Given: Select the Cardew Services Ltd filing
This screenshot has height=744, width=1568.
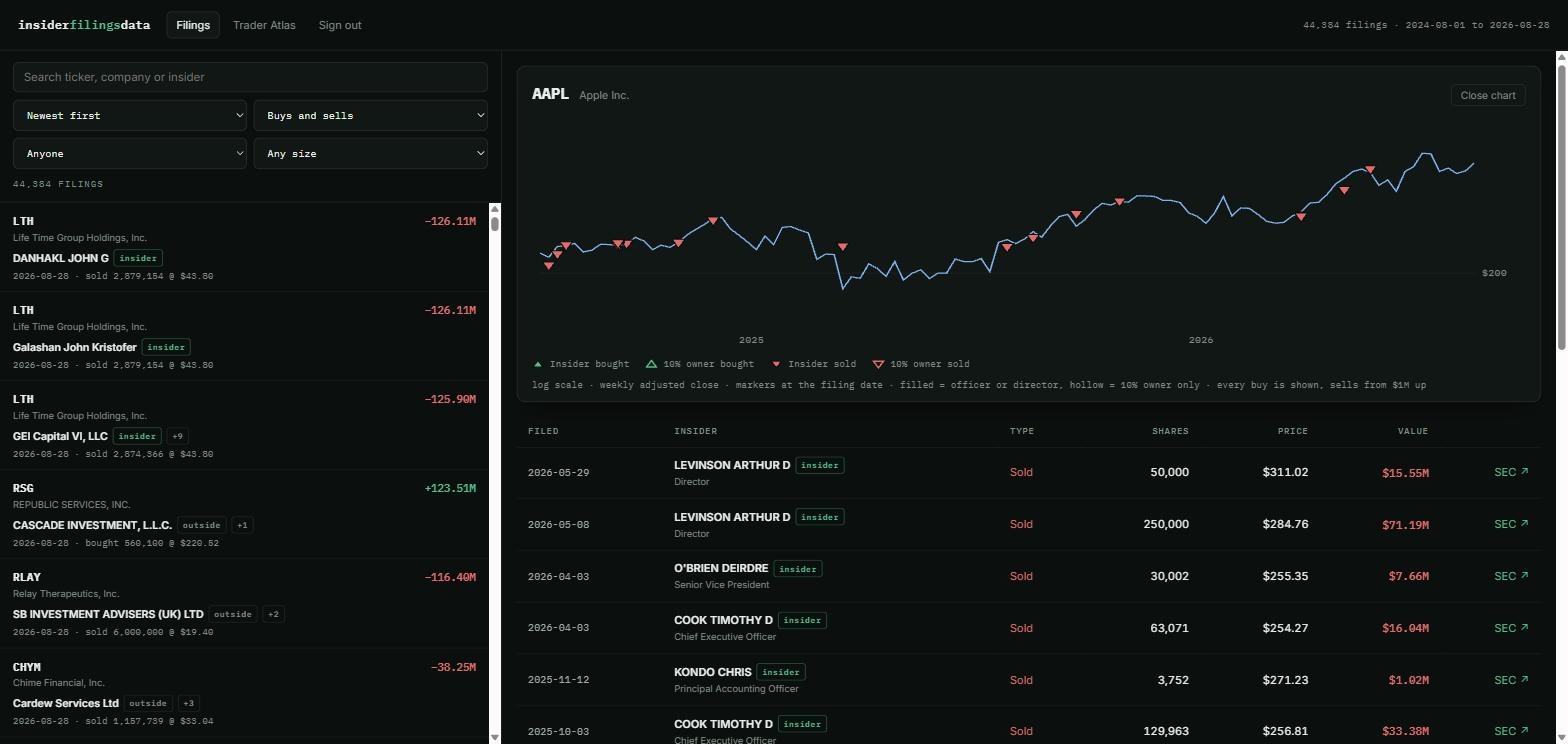Looking at the screenshot, I should click(x=244, y=692).
